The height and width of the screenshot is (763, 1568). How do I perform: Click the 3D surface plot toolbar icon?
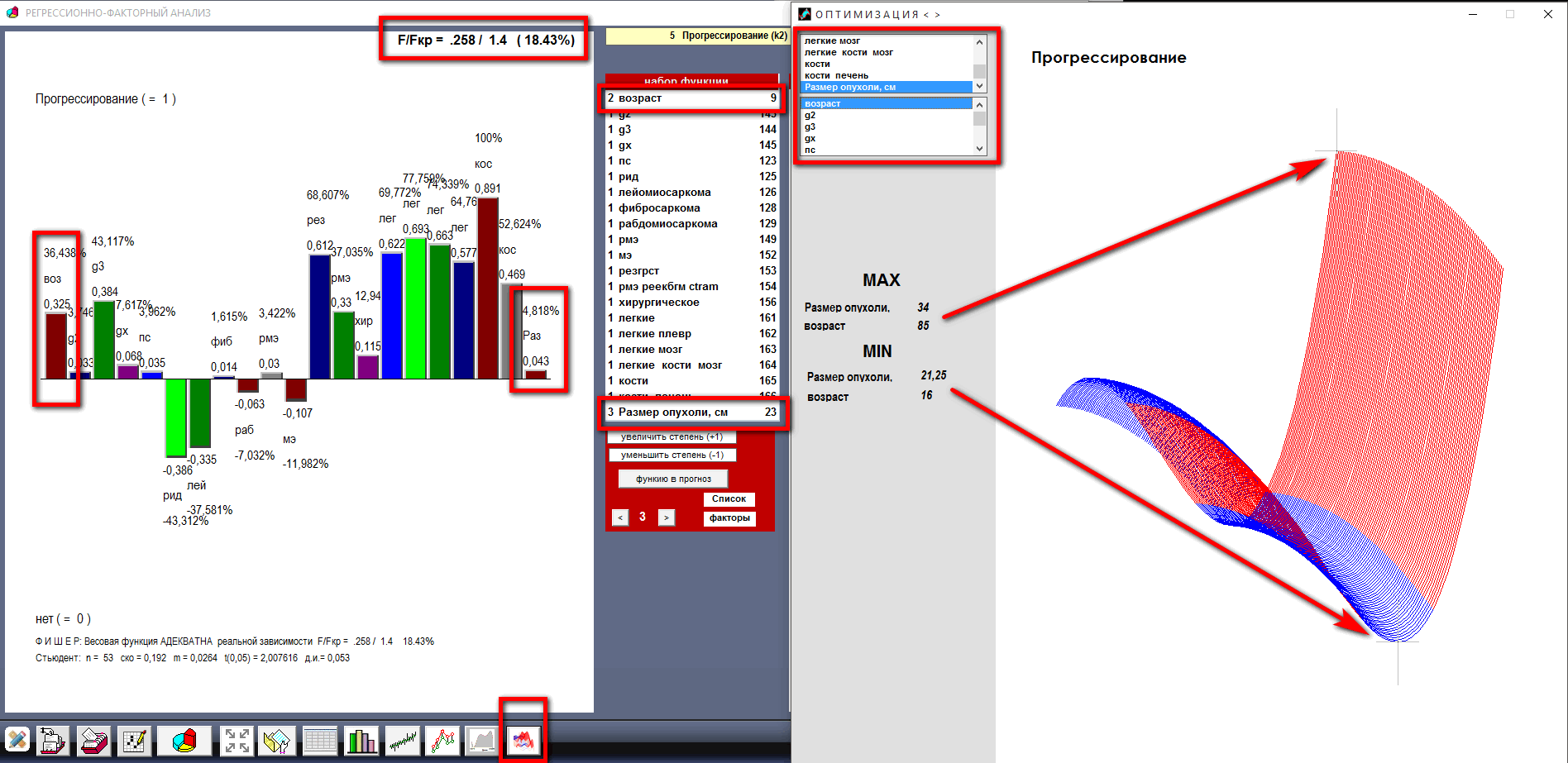click(523, 741)
